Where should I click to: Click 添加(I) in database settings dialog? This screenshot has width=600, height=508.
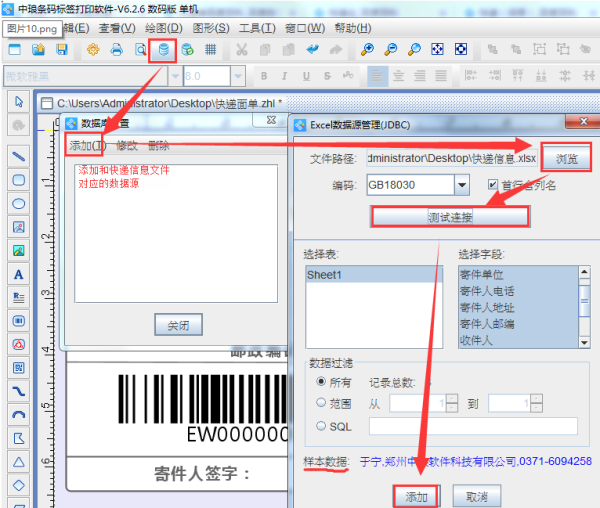(87, 145)
